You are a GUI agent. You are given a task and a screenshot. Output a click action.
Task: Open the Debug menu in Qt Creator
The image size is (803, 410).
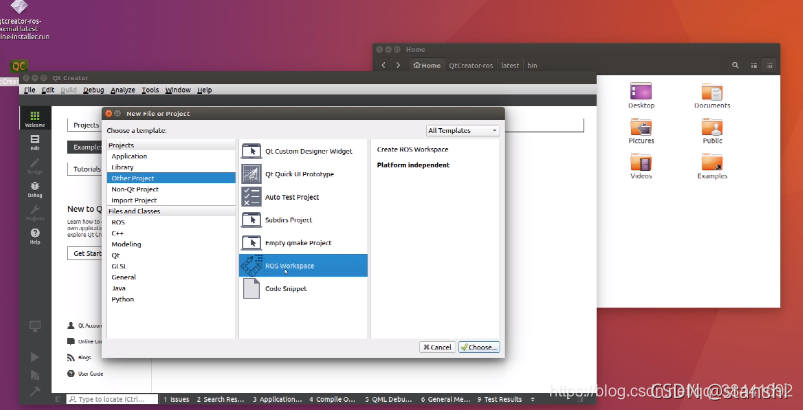click(93, 90)
